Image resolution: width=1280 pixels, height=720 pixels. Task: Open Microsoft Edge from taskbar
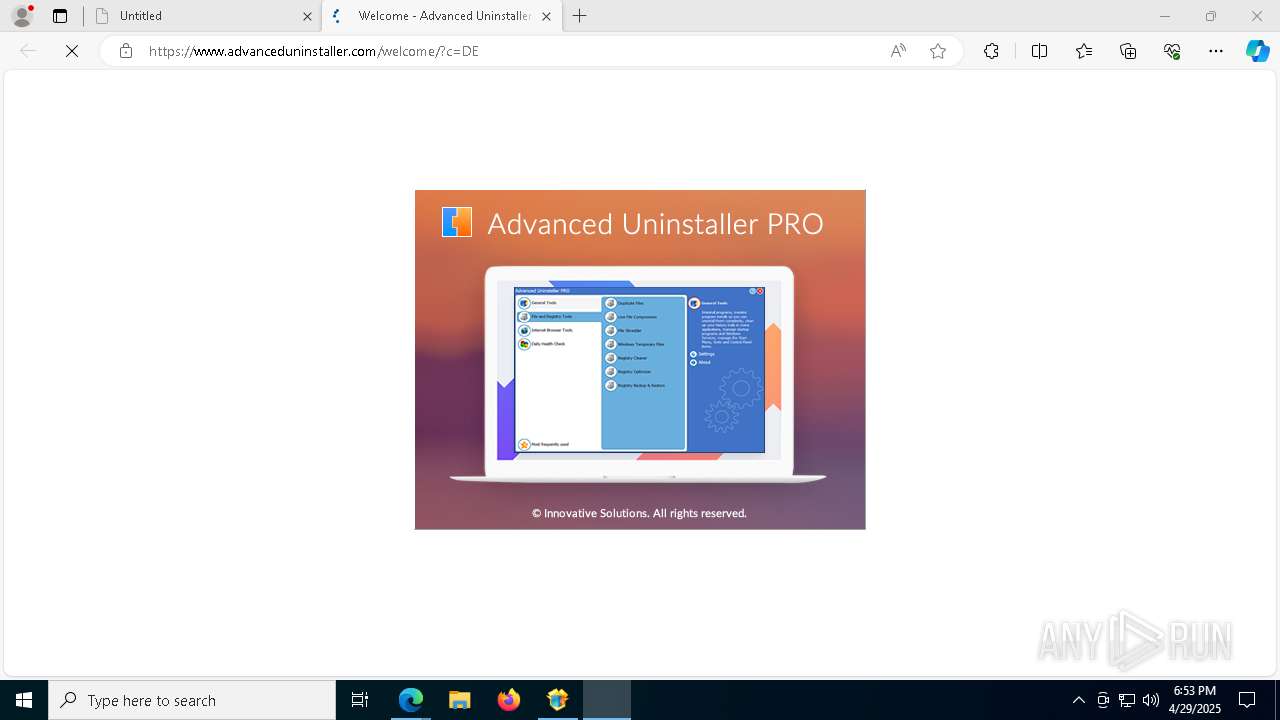(411, 700)
